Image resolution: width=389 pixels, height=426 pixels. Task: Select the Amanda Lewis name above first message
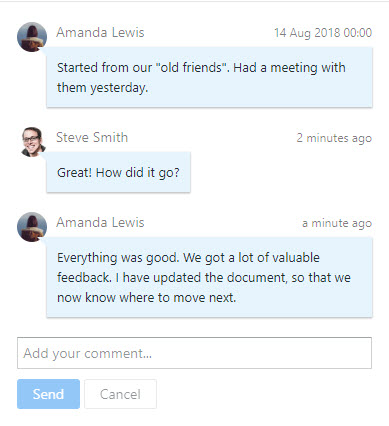click(100, 33)
